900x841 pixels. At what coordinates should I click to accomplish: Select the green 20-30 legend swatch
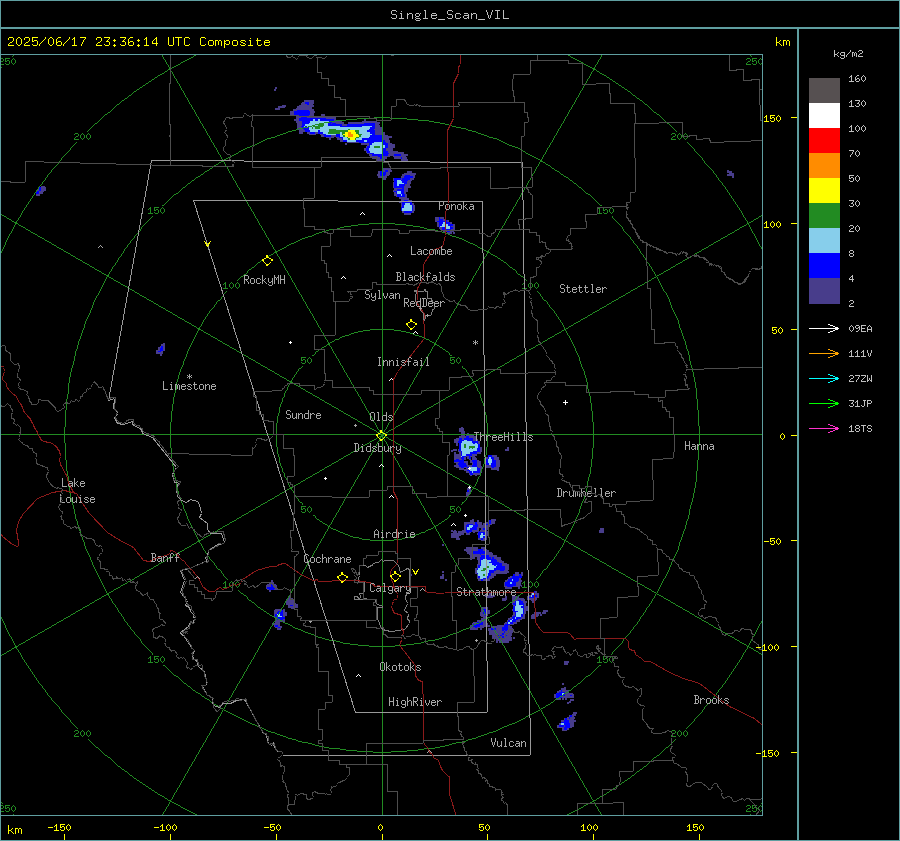pyautogui.click(x=824, y=216)
